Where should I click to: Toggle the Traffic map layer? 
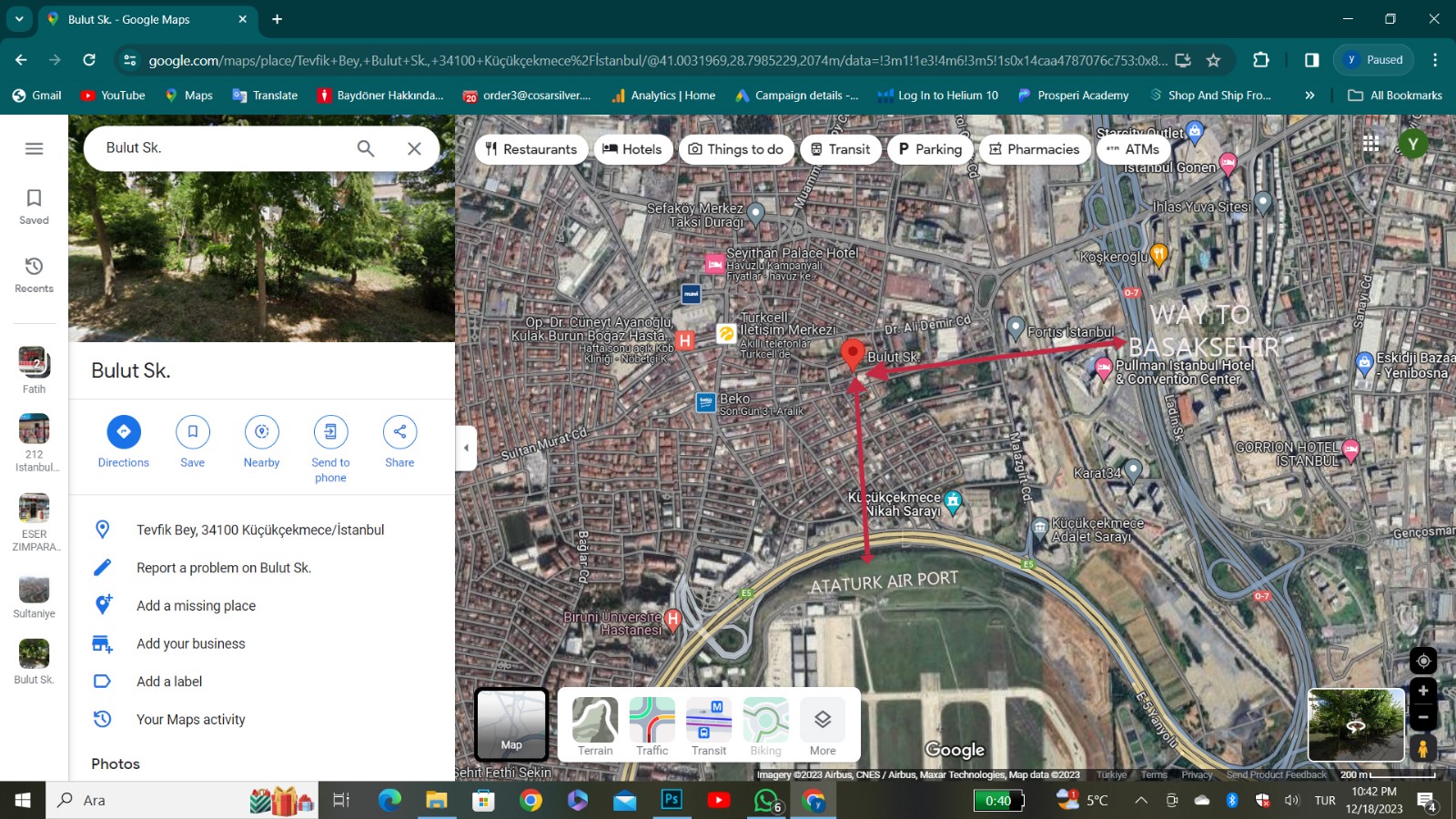(652, 720)
